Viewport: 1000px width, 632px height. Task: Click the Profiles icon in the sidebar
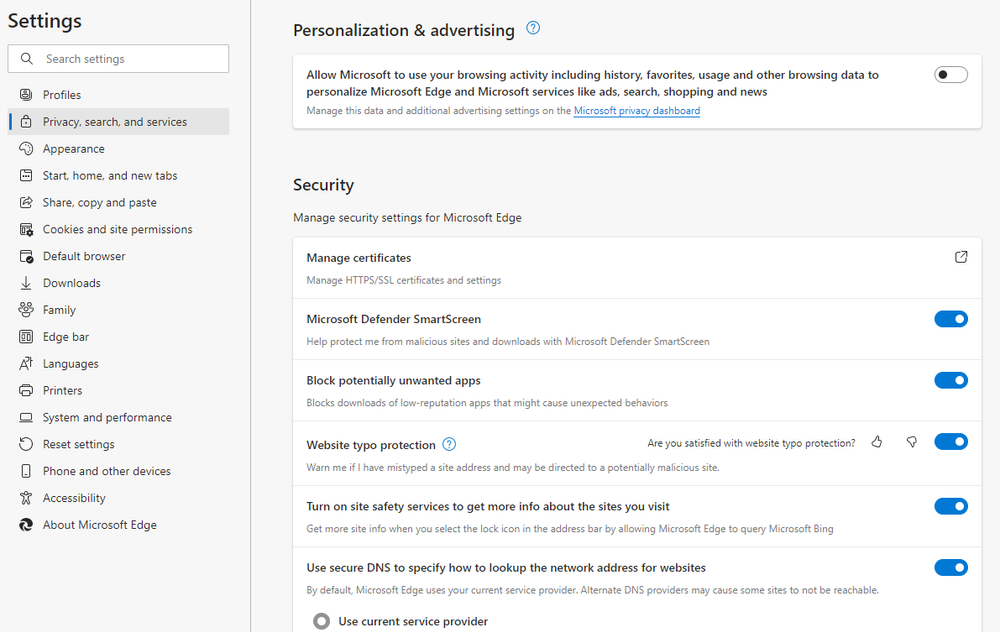tap(24, 94)
